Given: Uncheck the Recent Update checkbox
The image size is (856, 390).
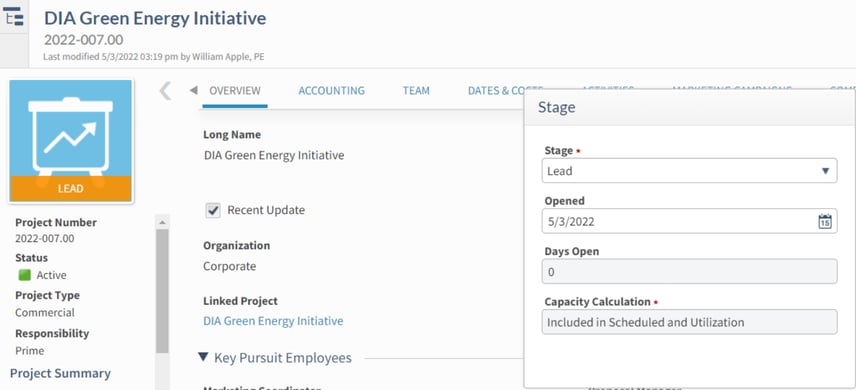Looking at the screenshot, I should click(x=213, y=210).
